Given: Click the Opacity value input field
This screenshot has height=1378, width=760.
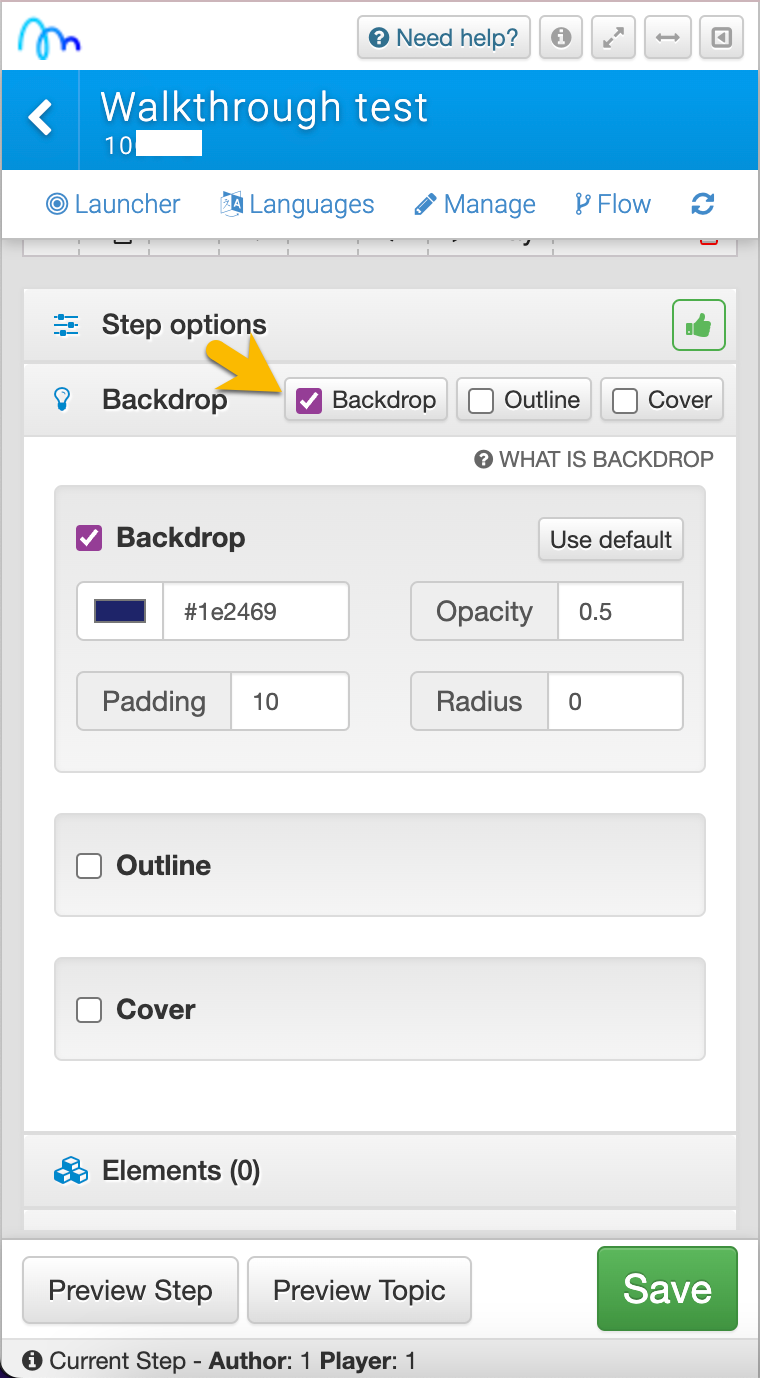Looking at the screenshot, I should [619, 611].
